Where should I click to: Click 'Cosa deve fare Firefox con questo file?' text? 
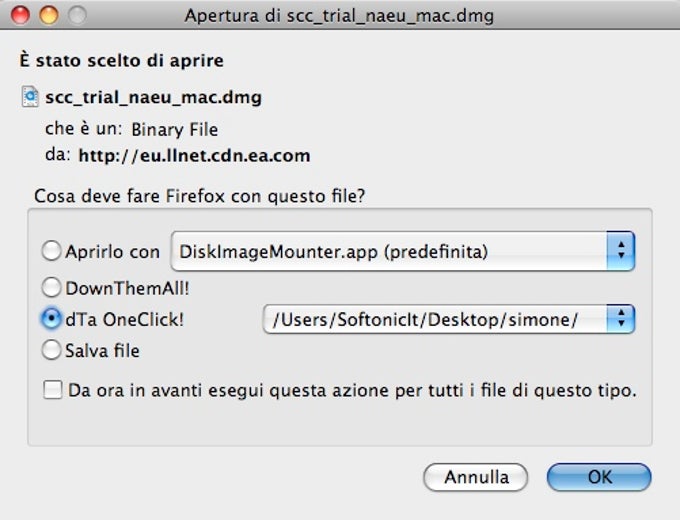[199, 196]
